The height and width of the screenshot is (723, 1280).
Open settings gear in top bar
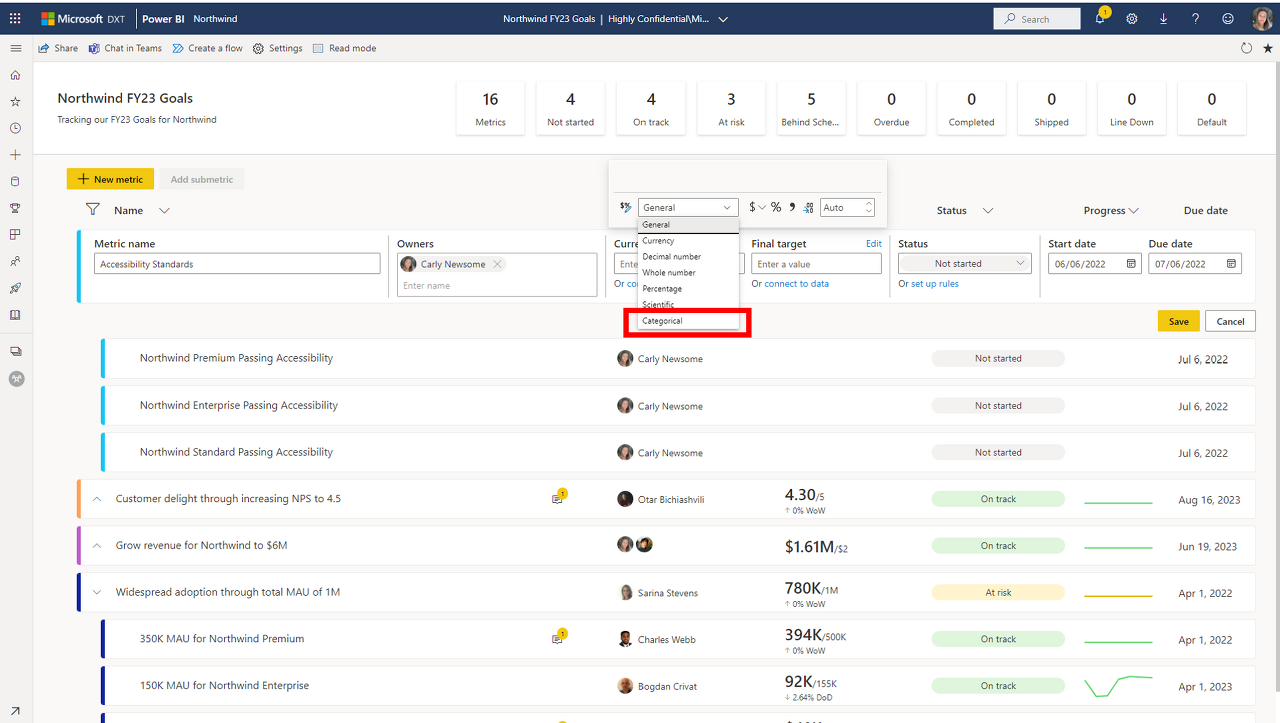[1132, 19]
